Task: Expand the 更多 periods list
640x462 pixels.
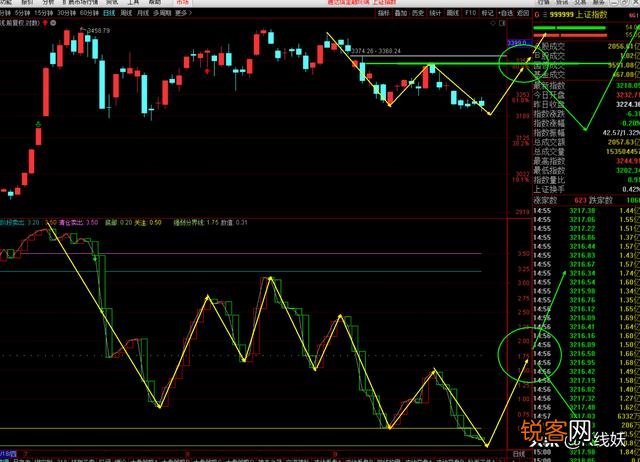Action: [183, 13]
